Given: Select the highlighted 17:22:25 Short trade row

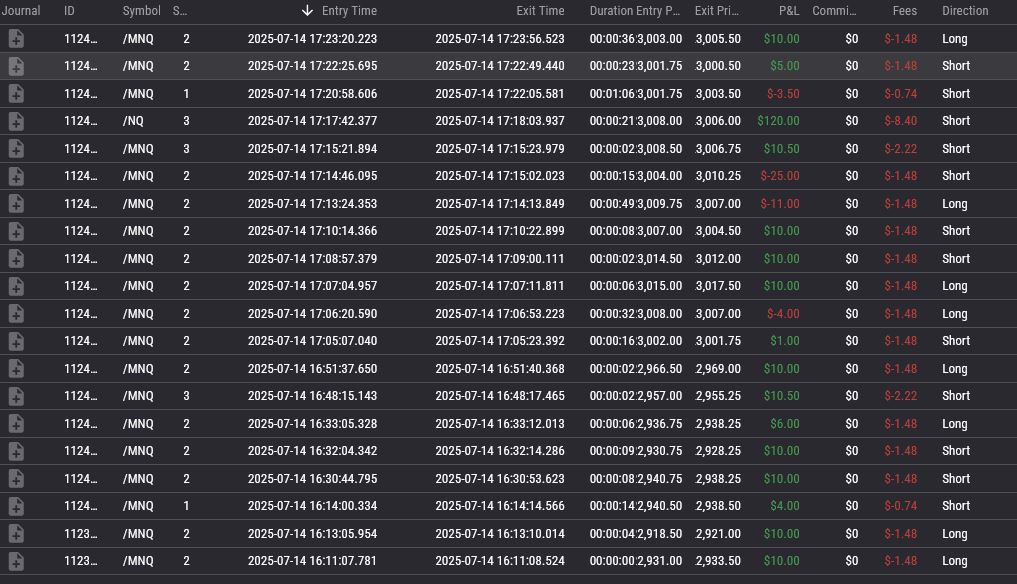Looking at the screenshot, I should pyautogui.click(x=500, y=66).
